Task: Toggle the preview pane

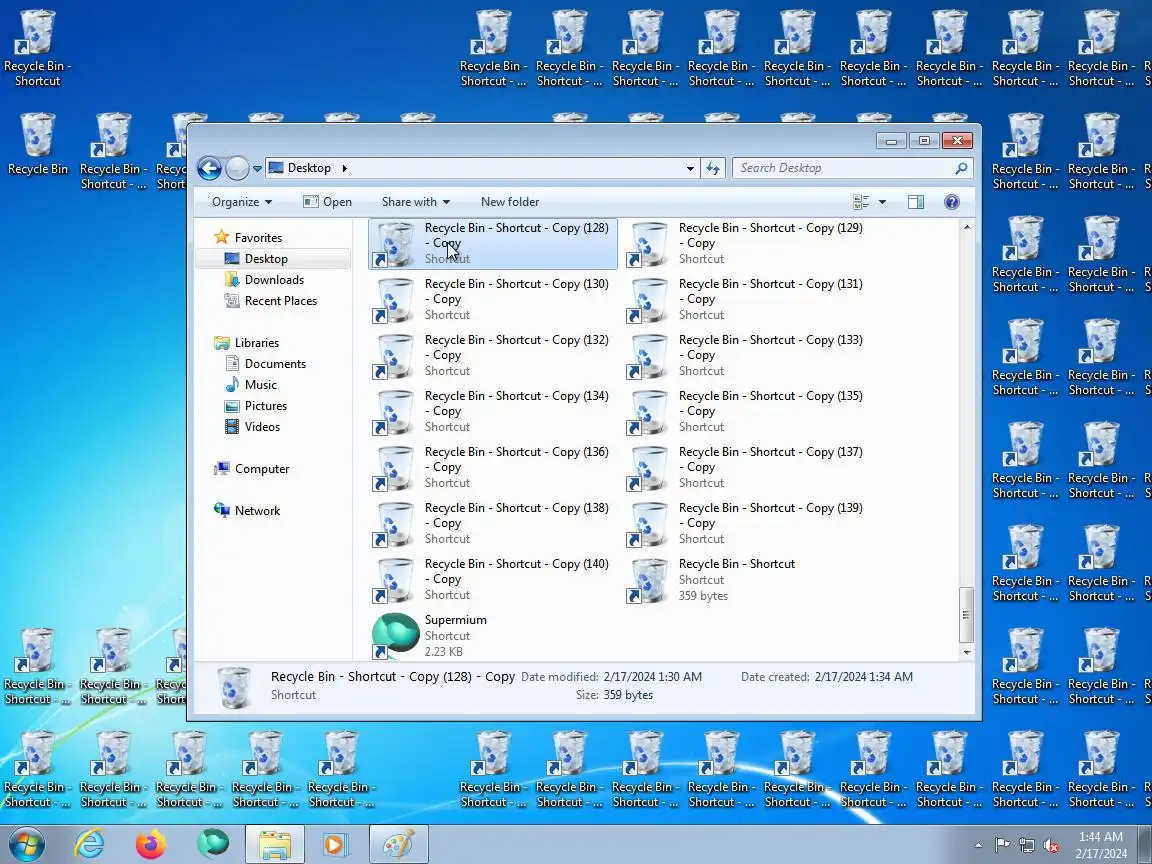Action: point(915,202)
